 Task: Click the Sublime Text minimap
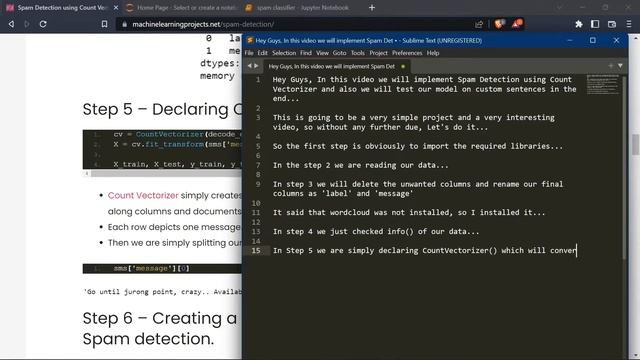(603, 84)
